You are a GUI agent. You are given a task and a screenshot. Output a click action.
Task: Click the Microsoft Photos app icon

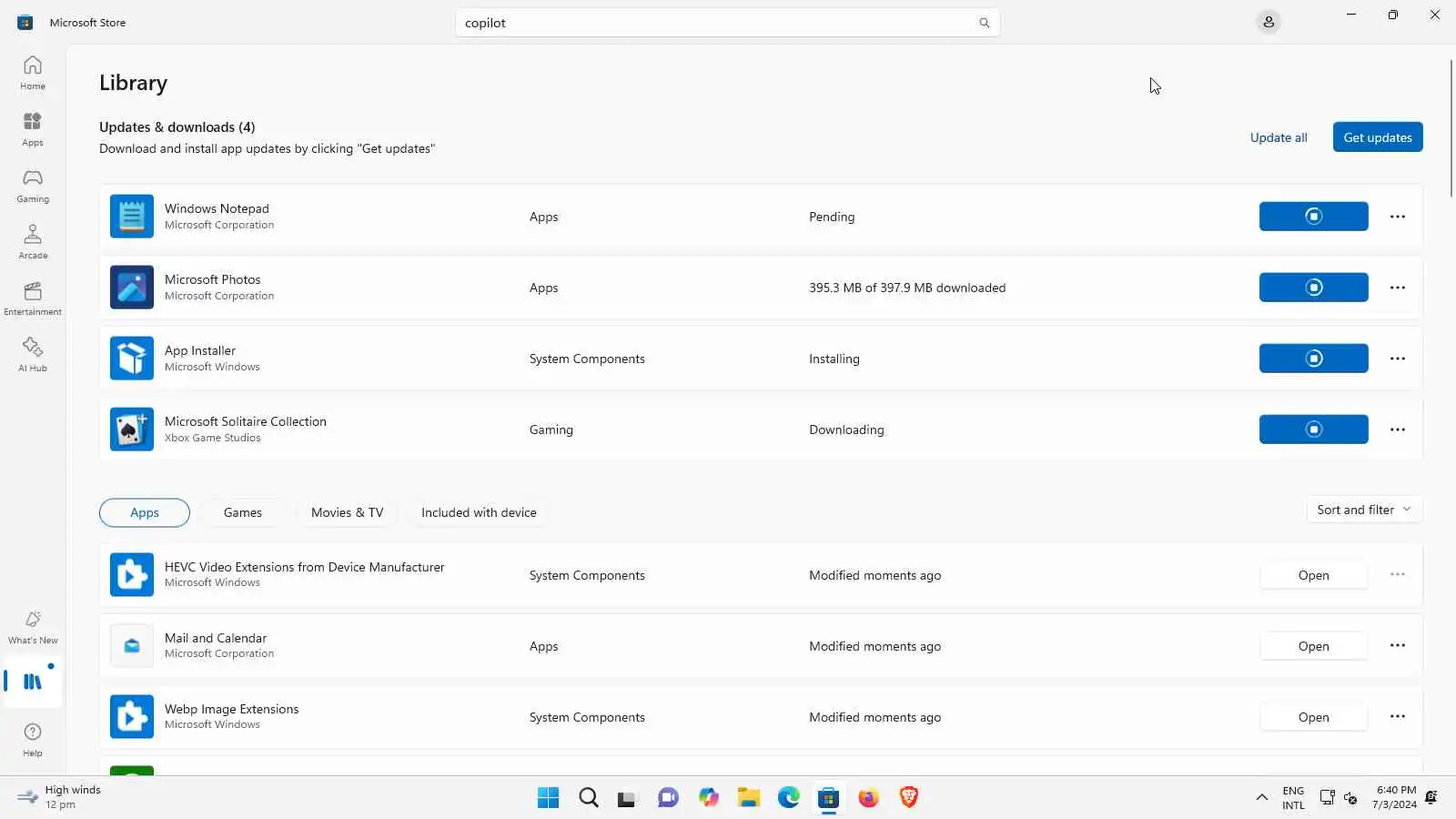pos(132,288)
